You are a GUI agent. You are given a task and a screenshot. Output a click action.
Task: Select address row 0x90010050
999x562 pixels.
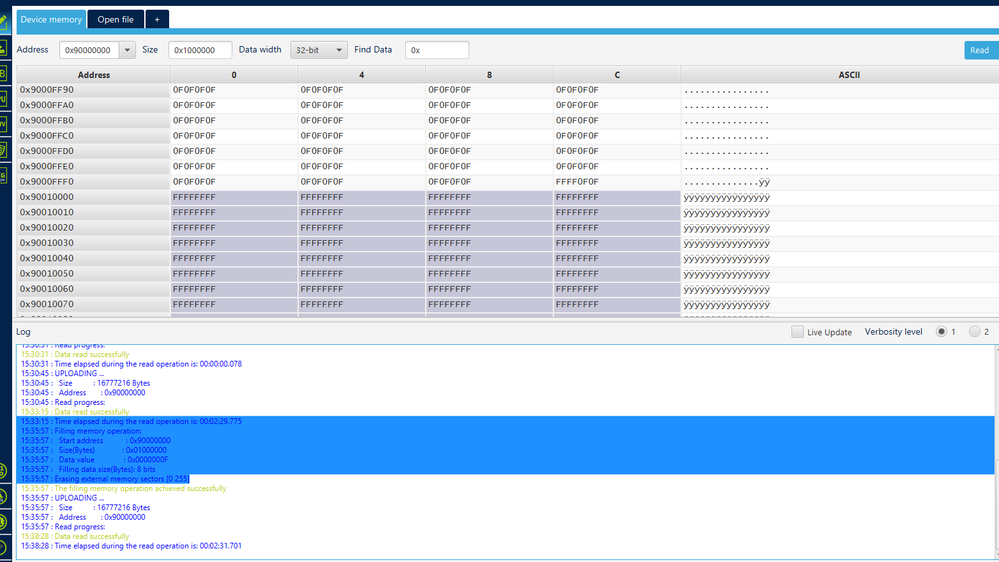point(93,273)
